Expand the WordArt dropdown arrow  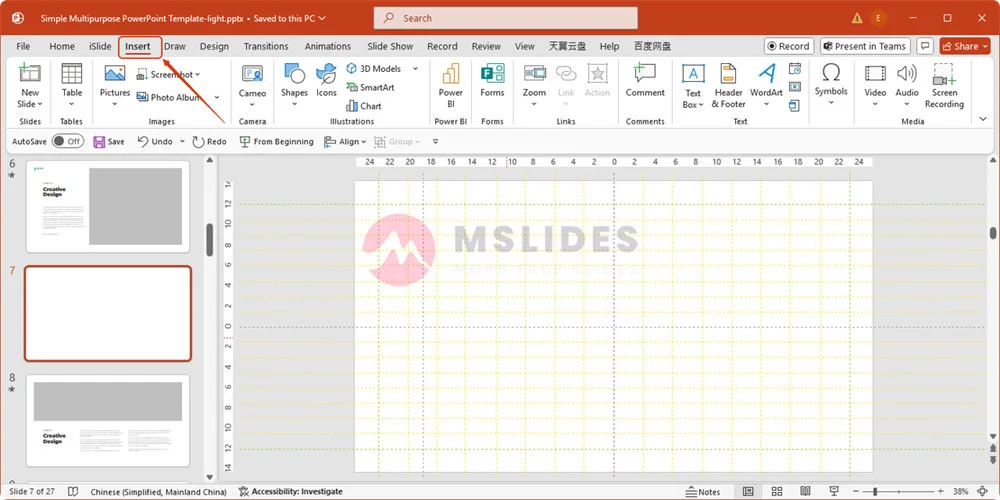(x=767, y=105)
